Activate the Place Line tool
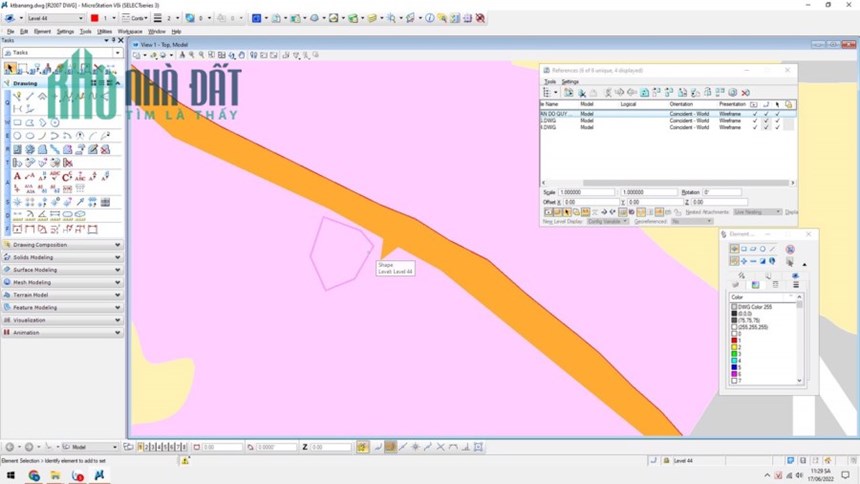Image resolution: width=860 pixels, height=484 pixels. click(30, 96)
